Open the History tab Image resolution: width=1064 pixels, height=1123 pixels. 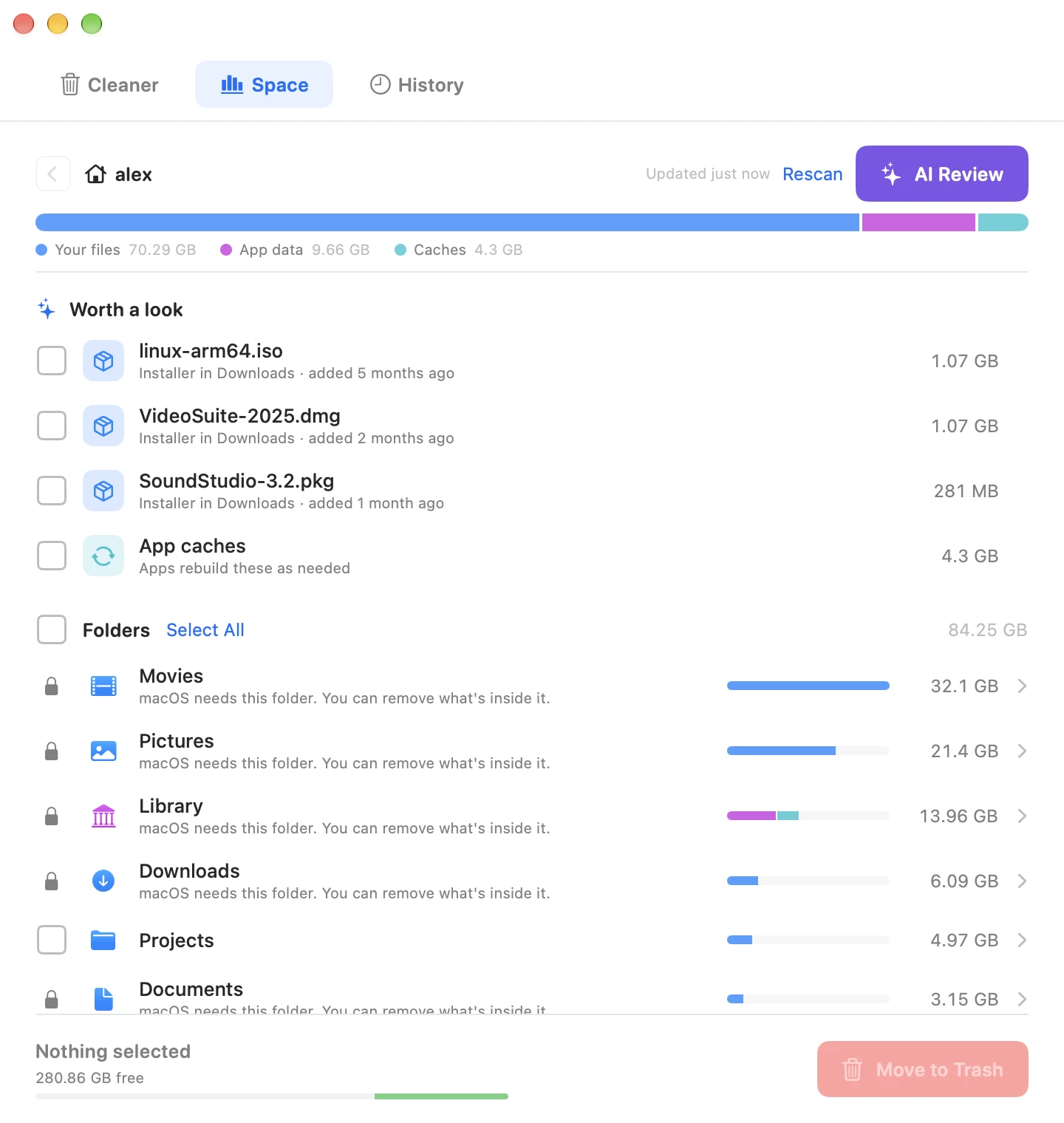[x=416, y=85]
